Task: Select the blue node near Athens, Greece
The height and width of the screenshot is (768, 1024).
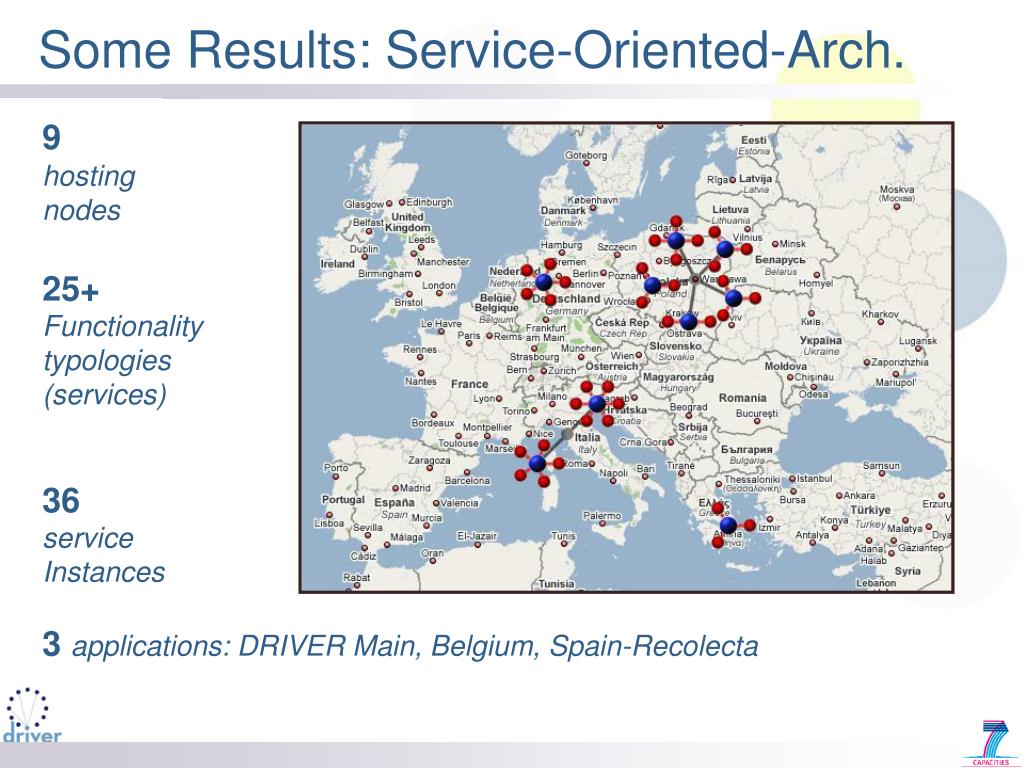Action: coord(728,524)
